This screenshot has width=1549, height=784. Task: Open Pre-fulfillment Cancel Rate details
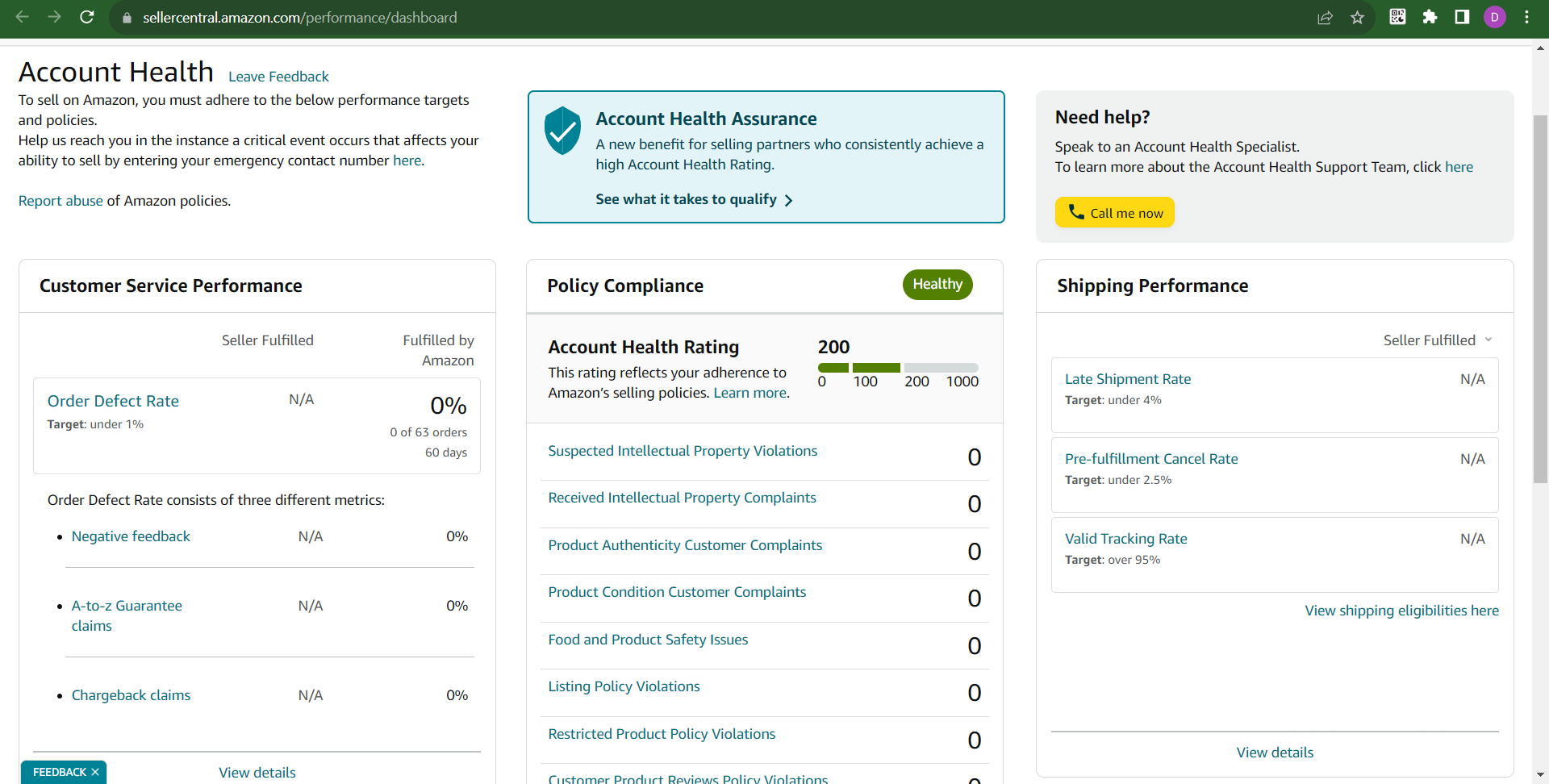click(1151, 459)
